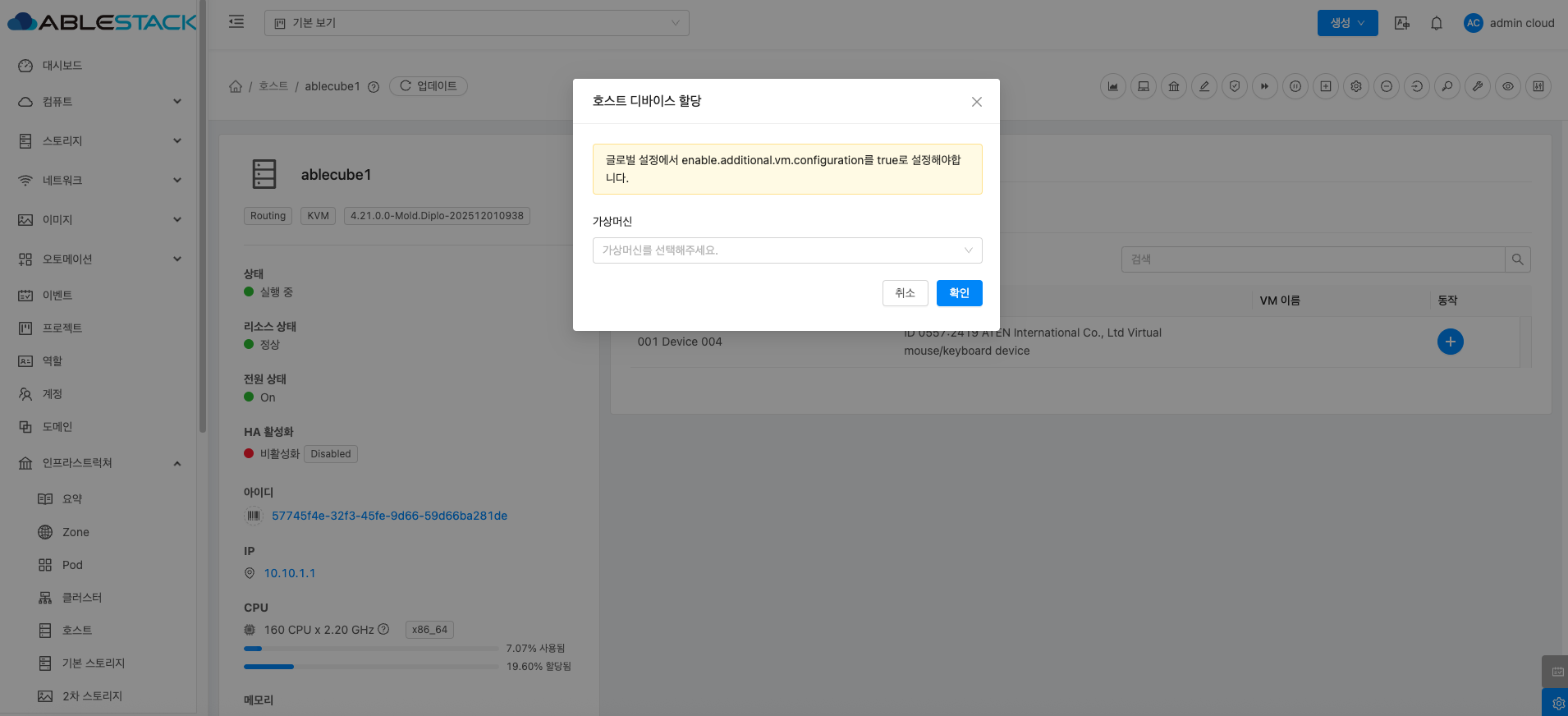1568x716 pixels.
Task: Click the 확인 confirm button
Action: click(x=959, y=293)
